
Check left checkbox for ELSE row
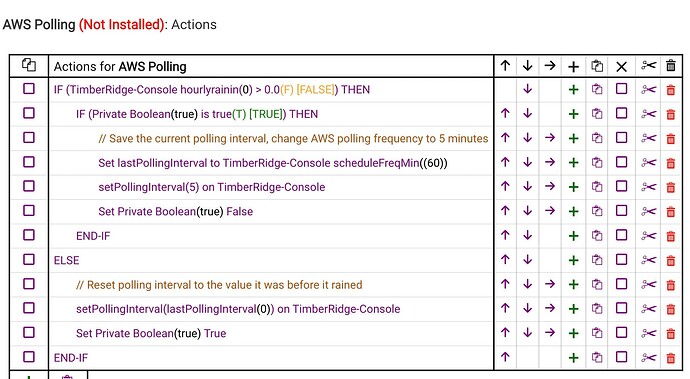tap(29, 259)
